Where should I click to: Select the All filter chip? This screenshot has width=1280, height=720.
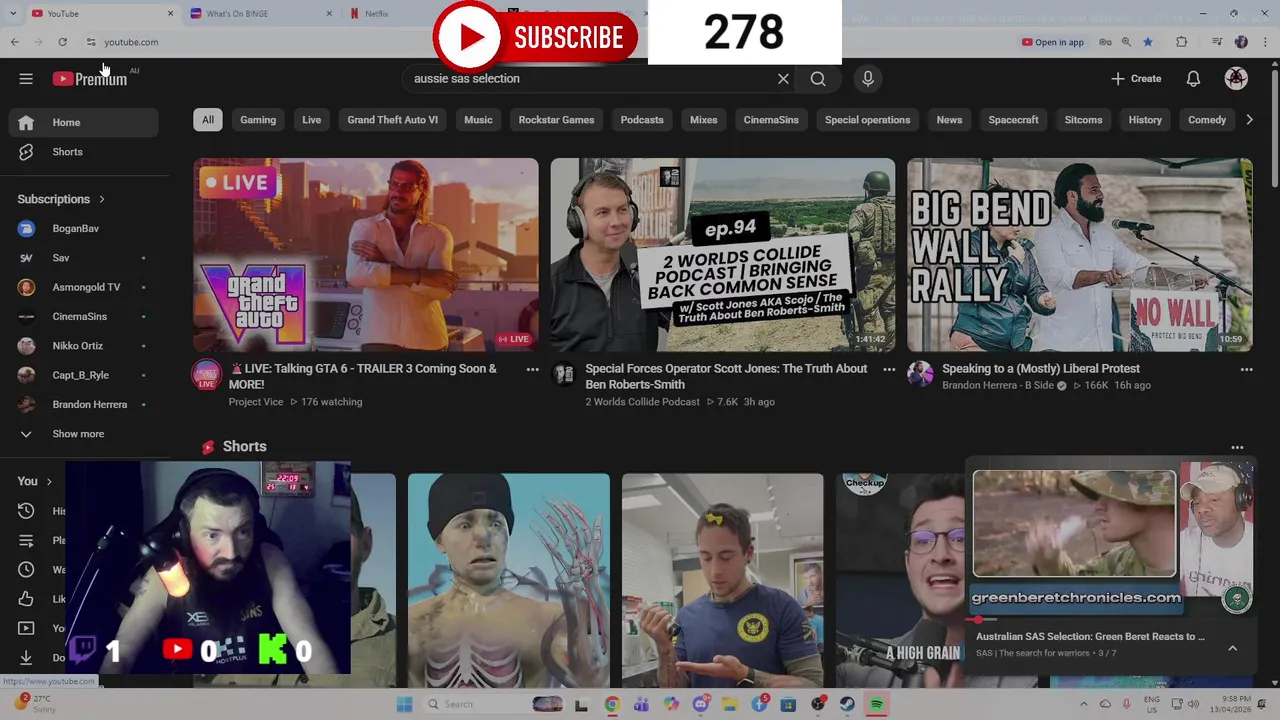[208, 120]
